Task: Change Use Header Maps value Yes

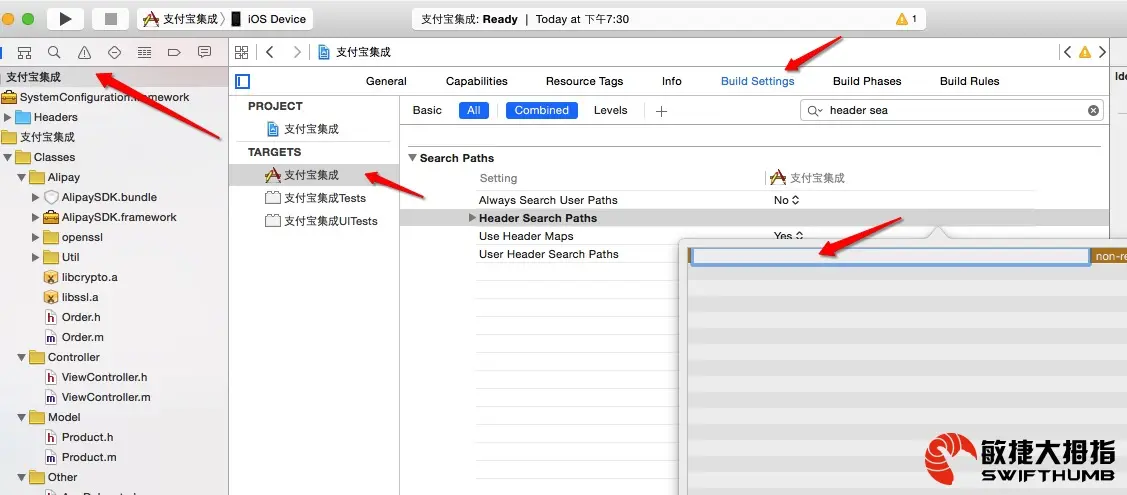Action: pos(788,236)
